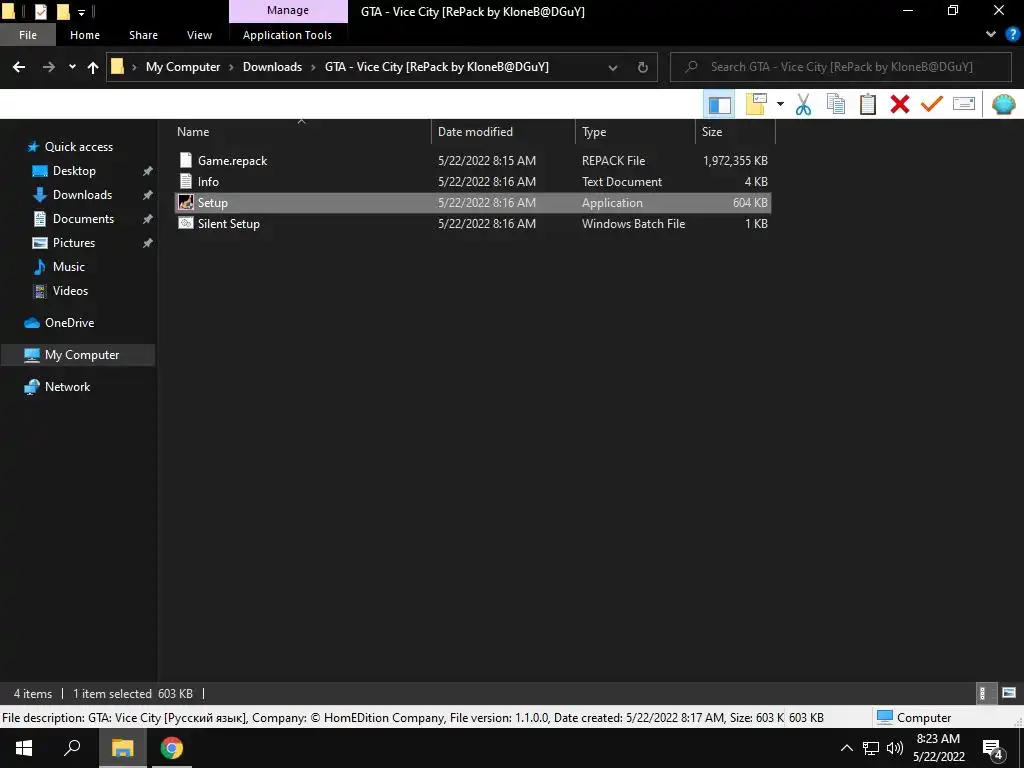Open Customize Quick Access Toolbar dropdown
The height and width of the screenshot is (768, 1024).
[x=82, y=12]
